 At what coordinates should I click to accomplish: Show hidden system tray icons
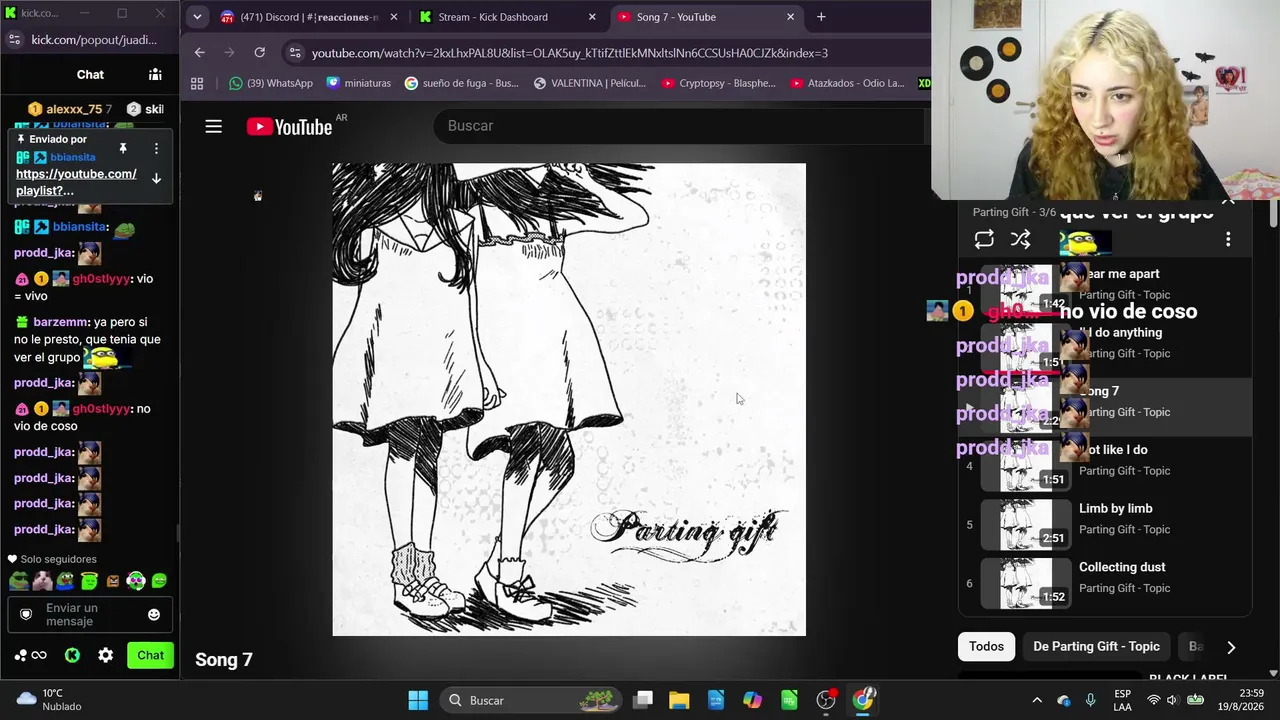coord(1037,700)
